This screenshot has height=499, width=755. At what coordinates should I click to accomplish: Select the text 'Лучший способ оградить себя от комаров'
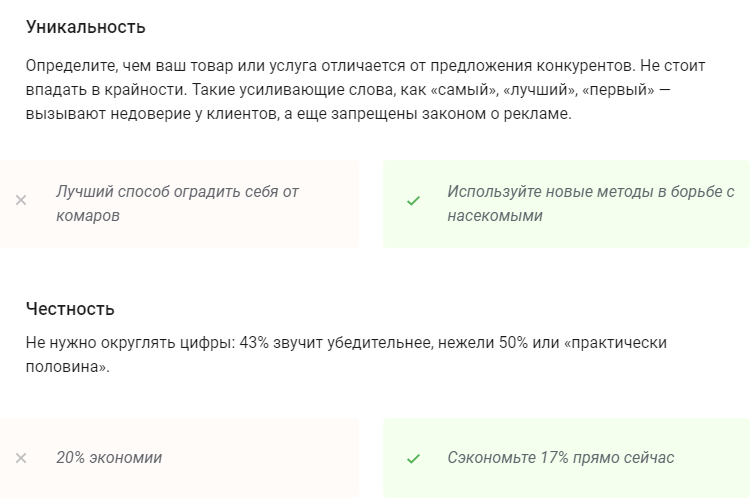click(177, 204)
